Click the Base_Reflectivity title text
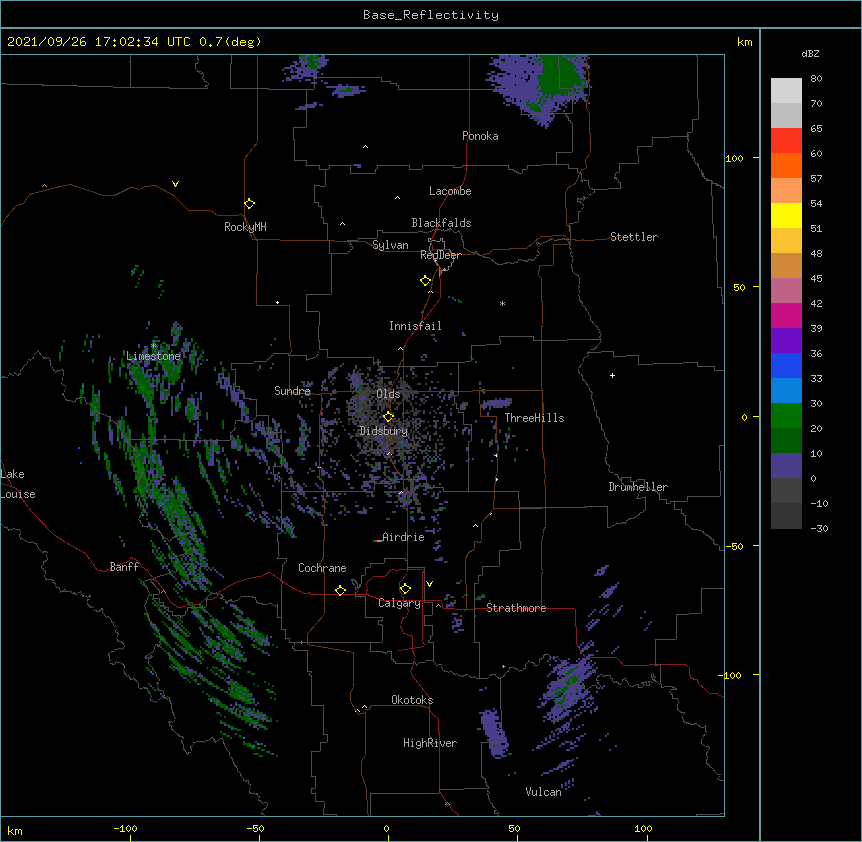 point(431,15)
